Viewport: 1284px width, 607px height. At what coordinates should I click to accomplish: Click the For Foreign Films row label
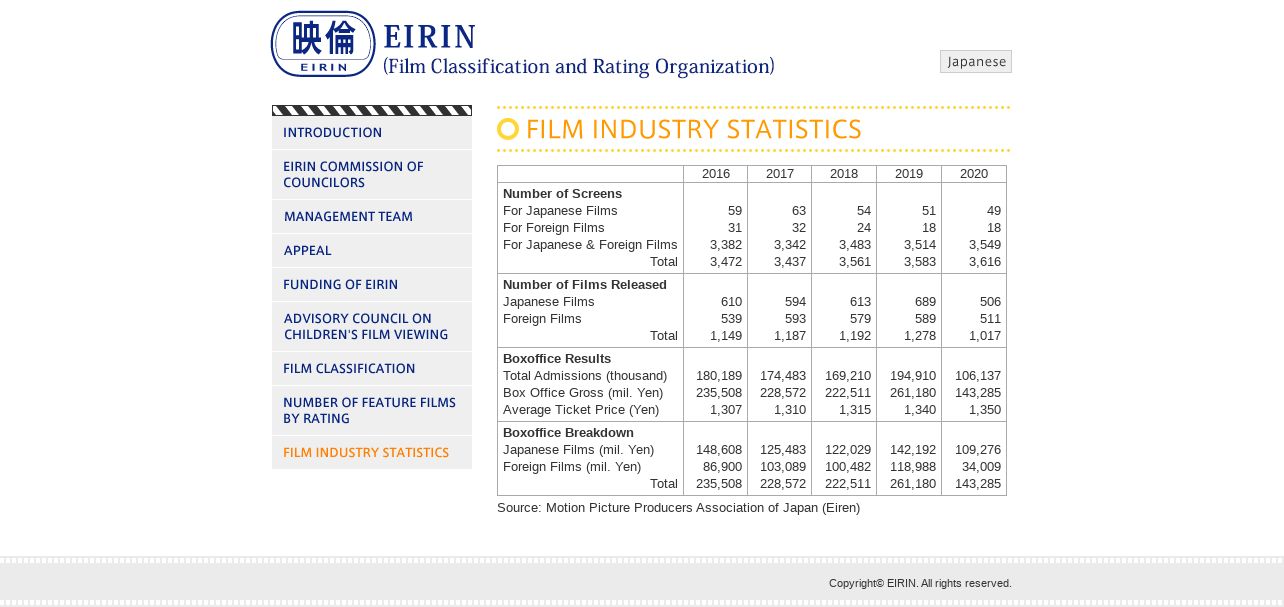click(554, 228)
